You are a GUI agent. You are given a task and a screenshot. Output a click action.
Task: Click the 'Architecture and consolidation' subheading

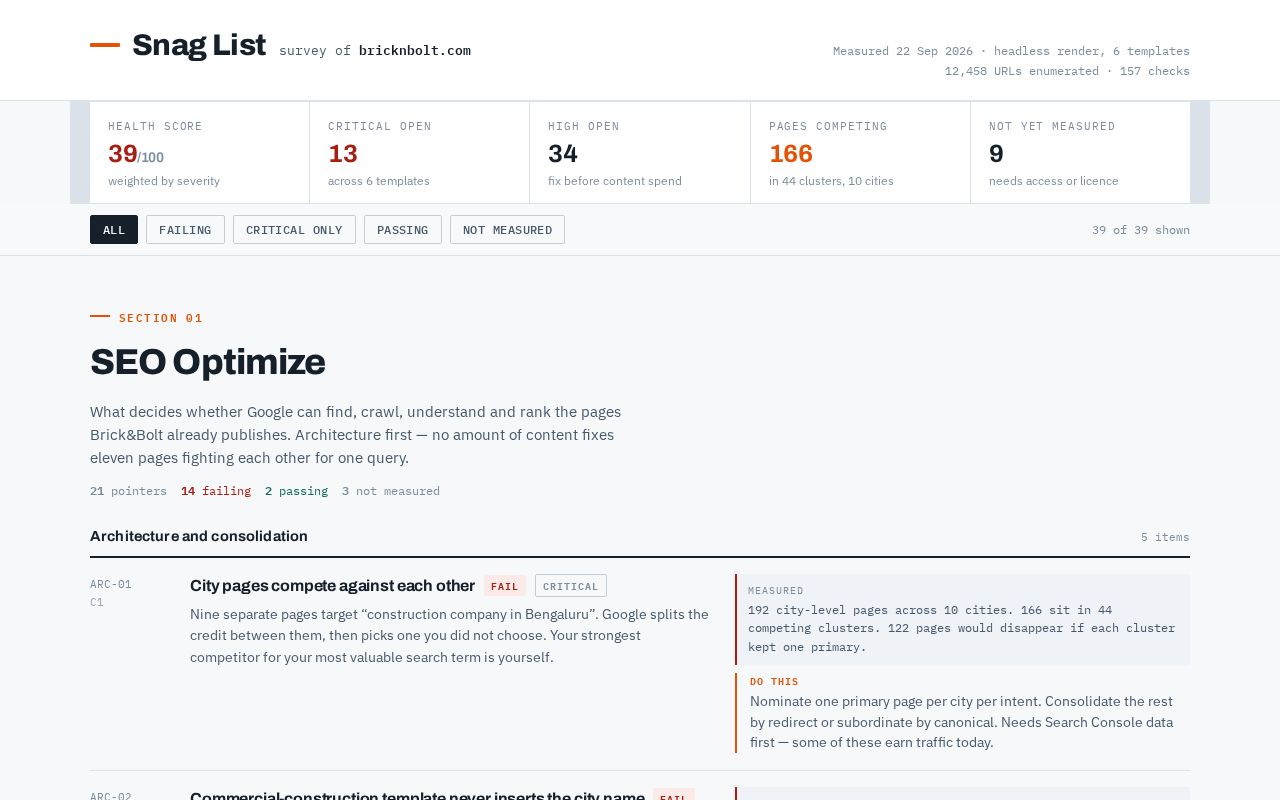pos(199,536)
